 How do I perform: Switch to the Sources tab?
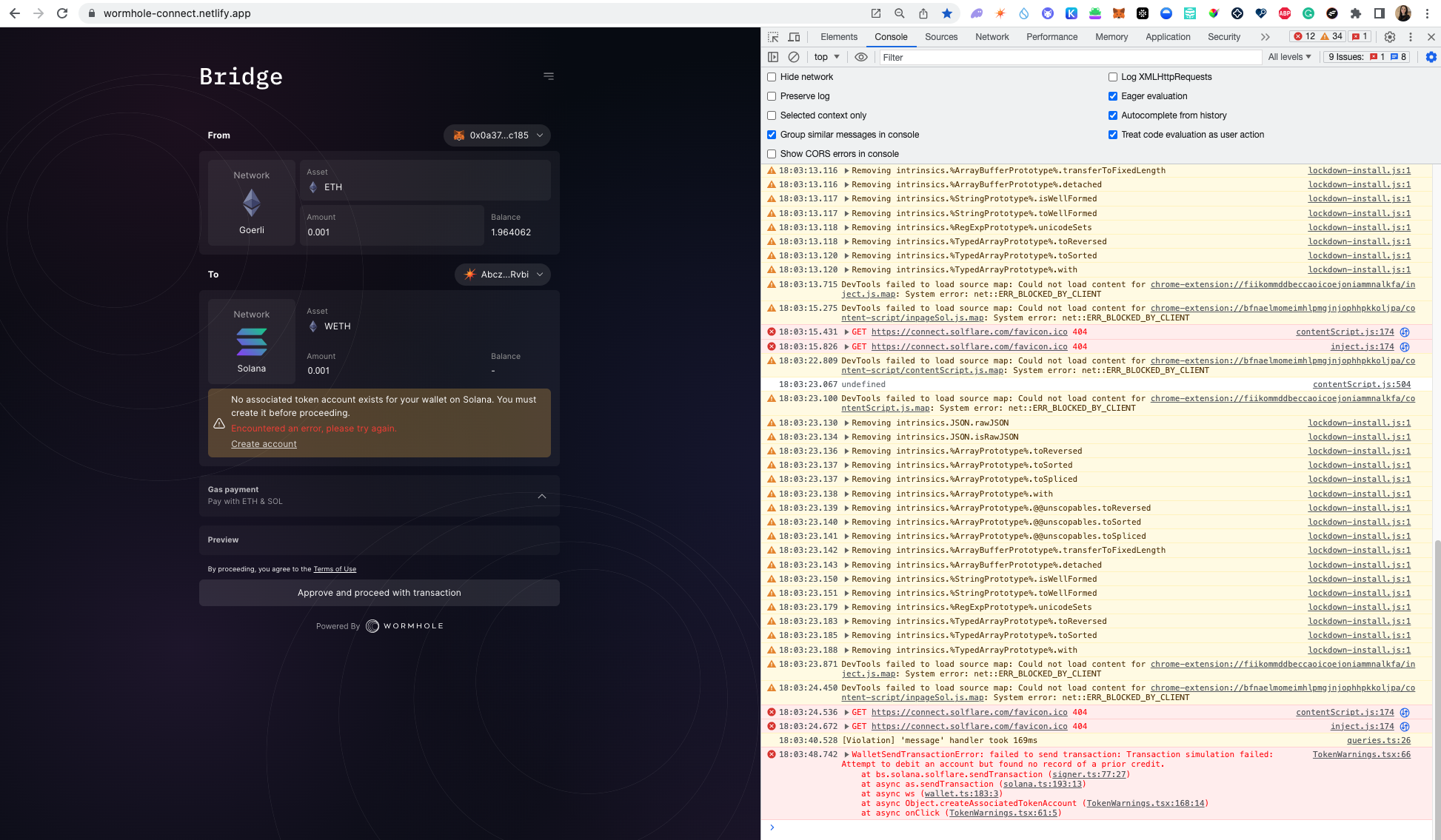tap(941, 36)
